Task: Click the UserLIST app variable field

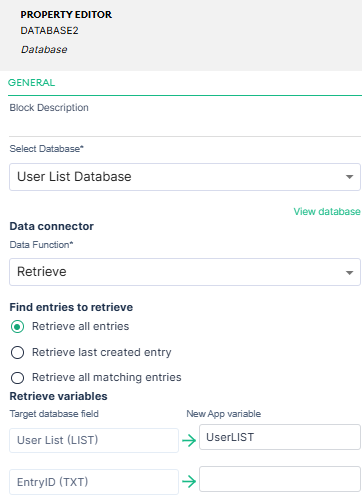Action: click(280, 437)
